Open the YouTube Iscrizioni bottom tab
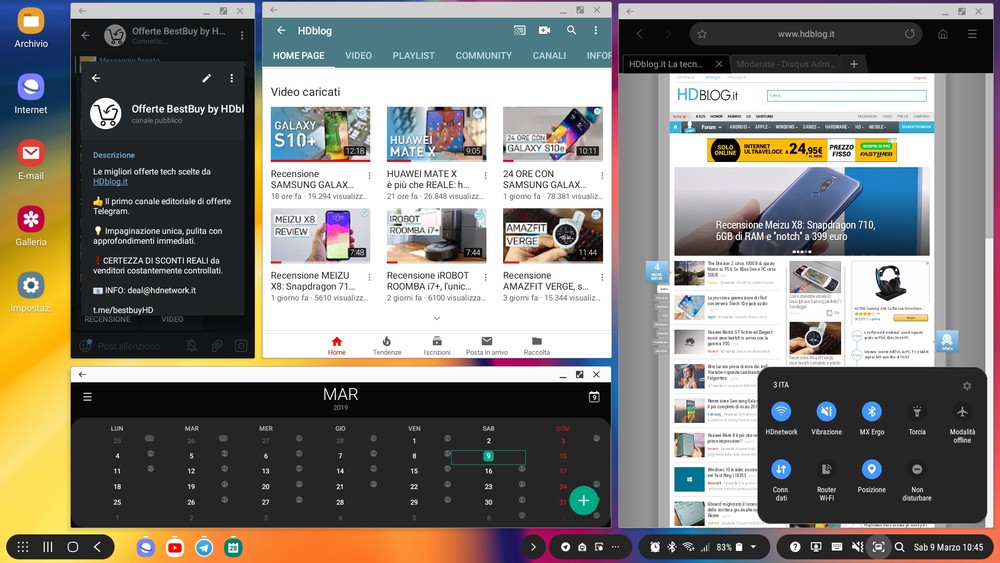The image size is (1000, 563). 437,346
